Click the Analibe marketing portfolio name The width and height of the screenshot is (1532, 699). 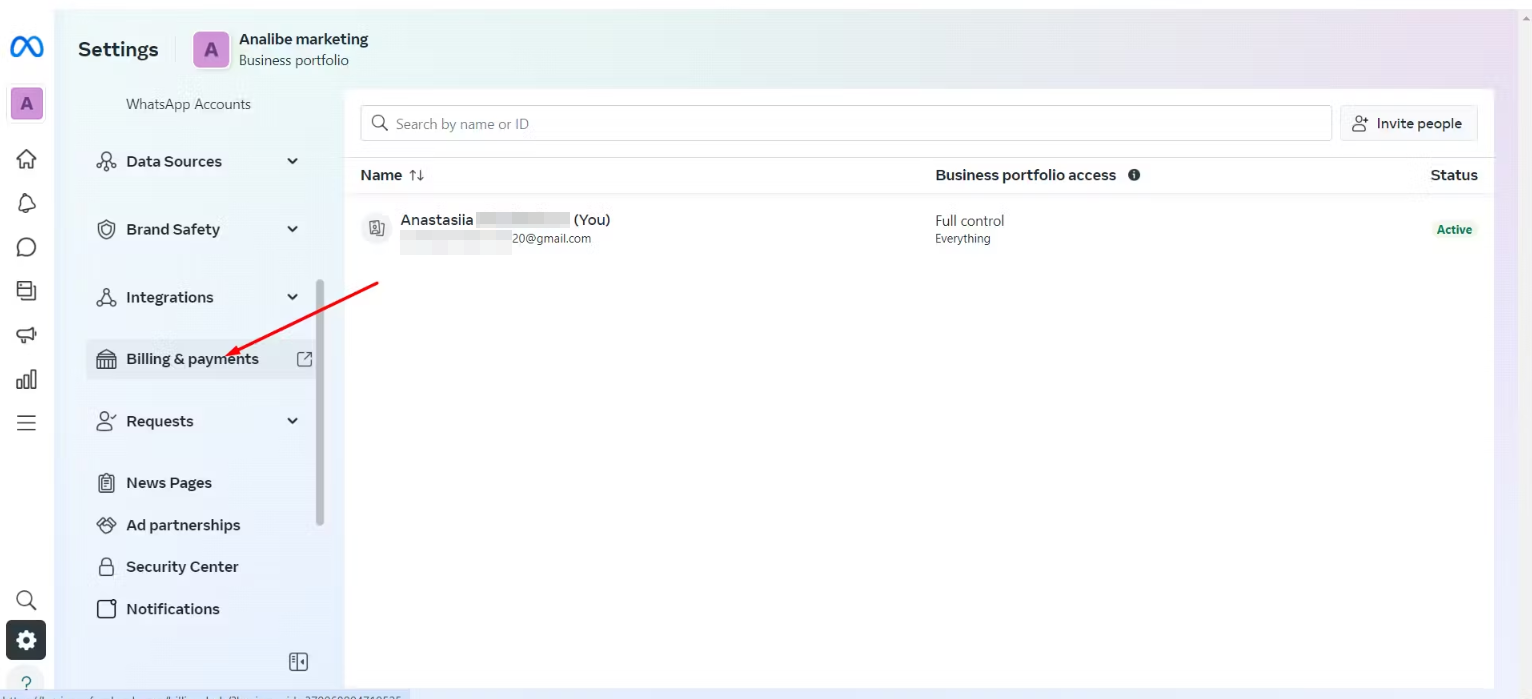pos(303,39)
